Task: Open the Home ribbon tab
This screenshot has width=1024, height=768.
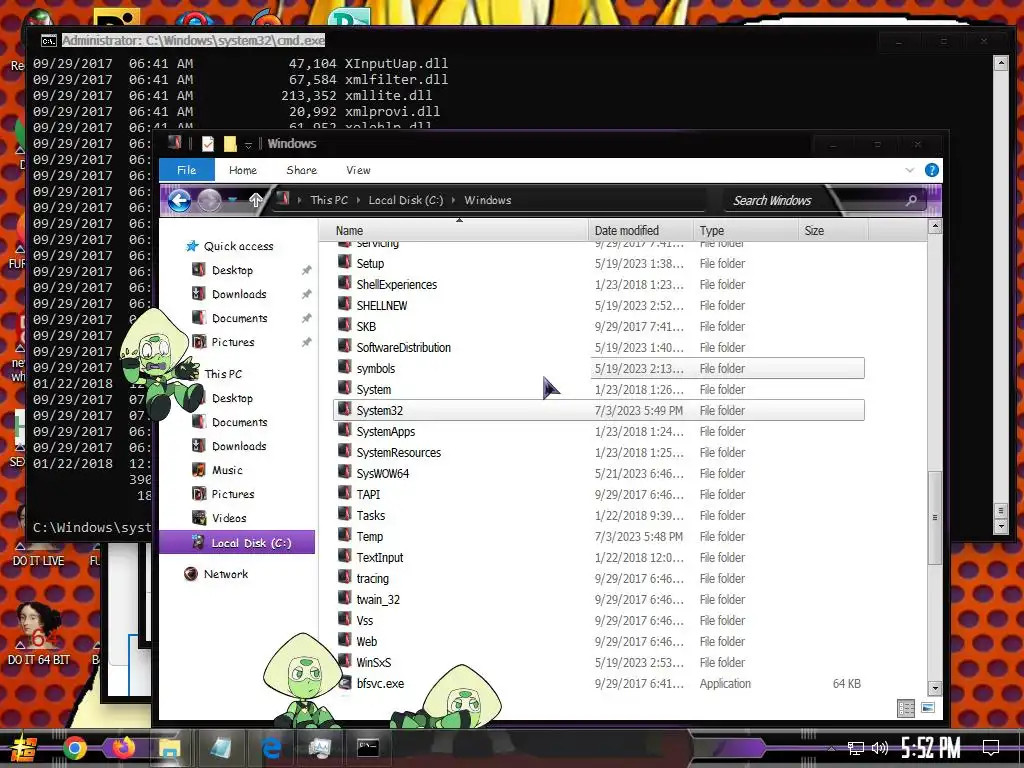Action: 243,170
